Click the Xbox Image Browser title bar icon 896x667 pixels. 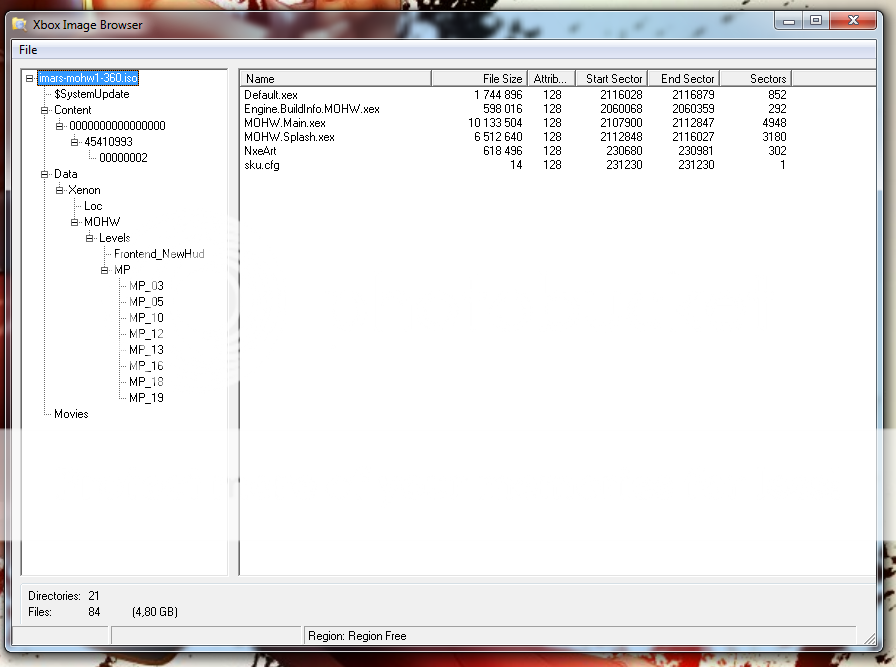(x=19, y=24)
